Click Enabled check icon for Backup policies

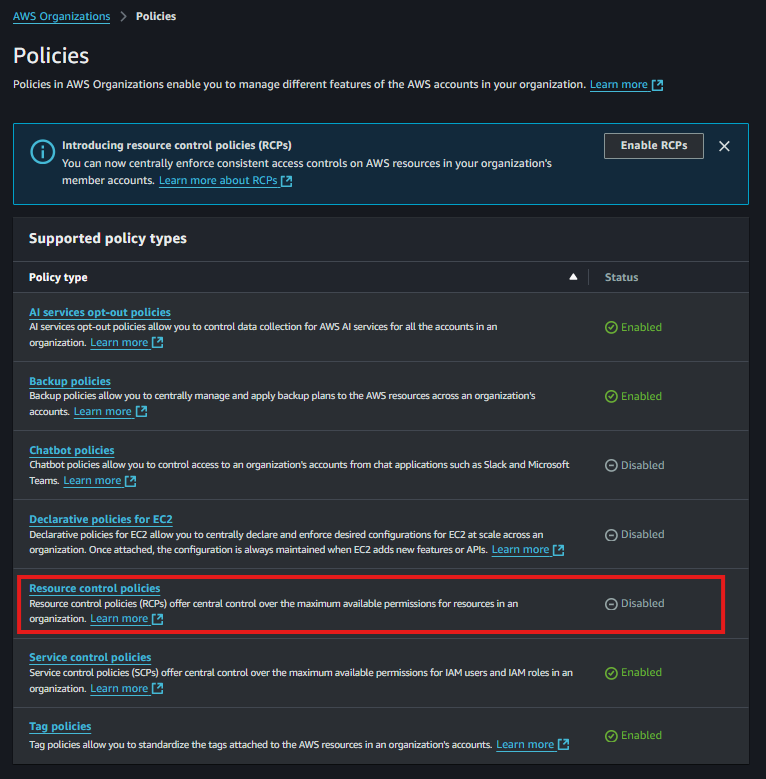tap(611, 396)
